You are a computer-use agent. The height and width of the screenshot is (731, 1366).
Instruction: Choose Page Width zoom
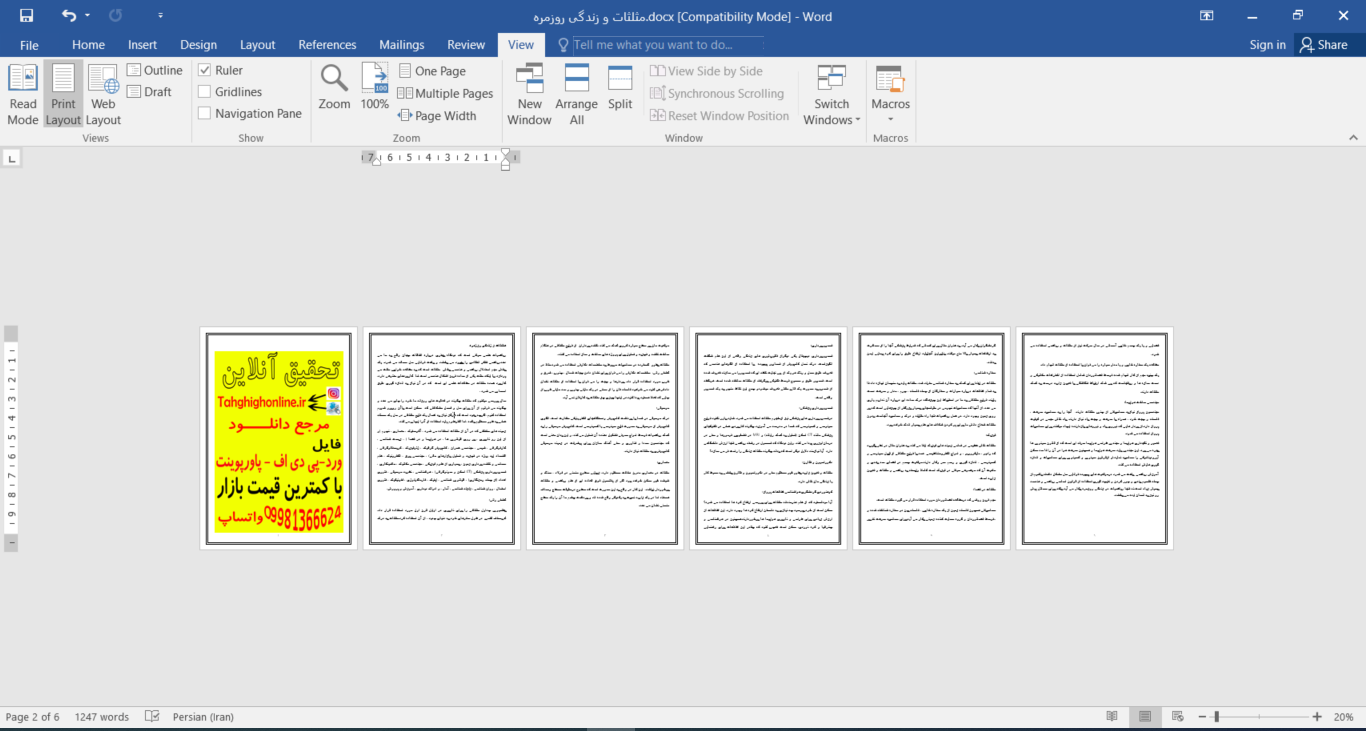437,115
